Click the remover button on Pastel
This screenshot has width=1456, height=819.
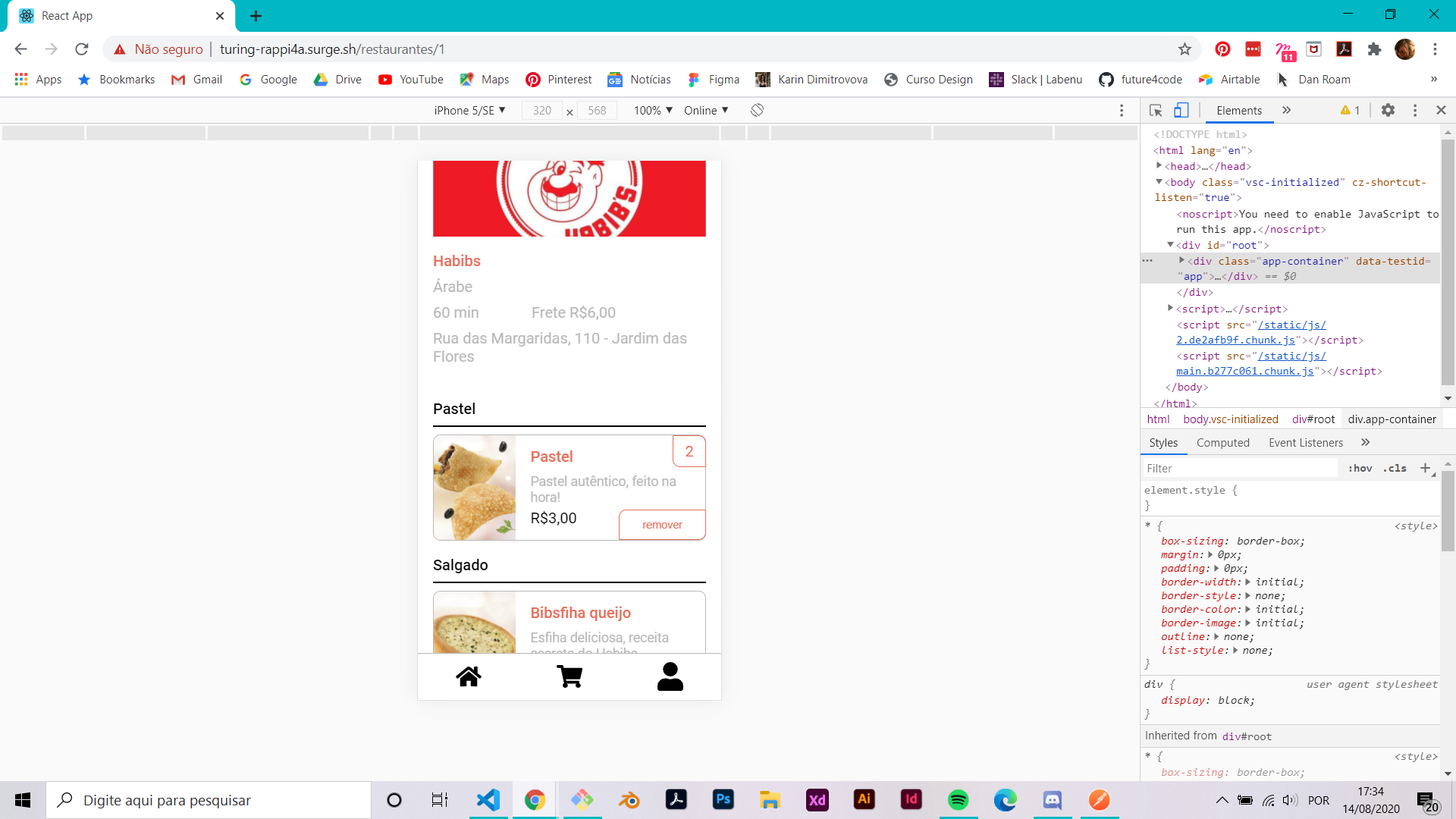[x=662, y=525]
